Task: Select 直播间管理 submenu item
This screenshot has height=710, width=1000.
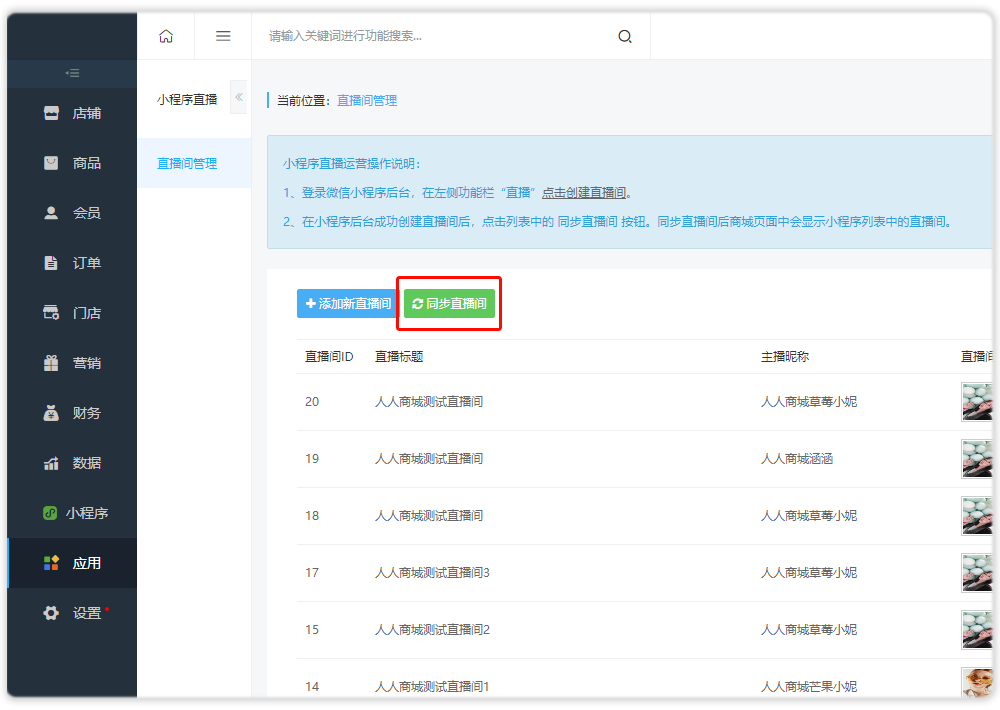Action: [x=187, y=163]
